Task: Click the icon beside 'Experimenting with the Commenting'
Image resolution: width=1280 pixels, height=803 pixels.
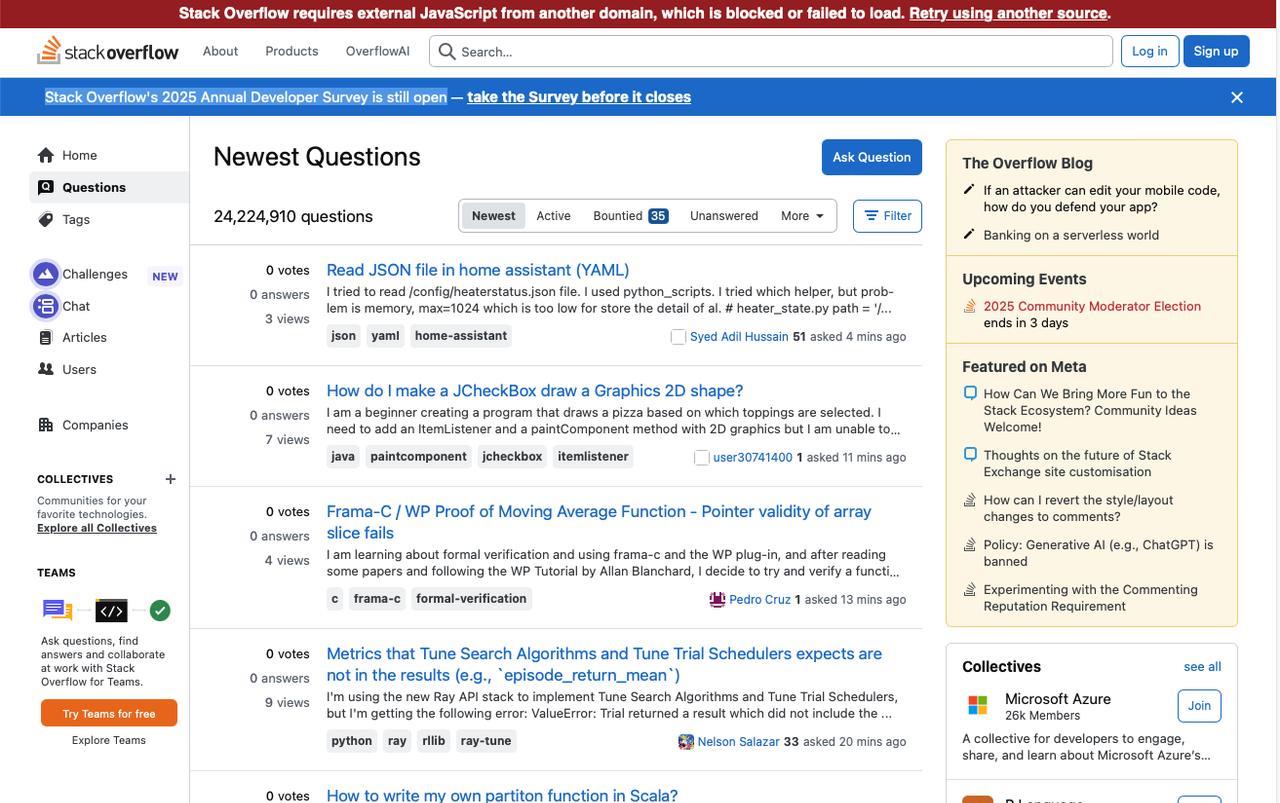Action: point(969,589)
